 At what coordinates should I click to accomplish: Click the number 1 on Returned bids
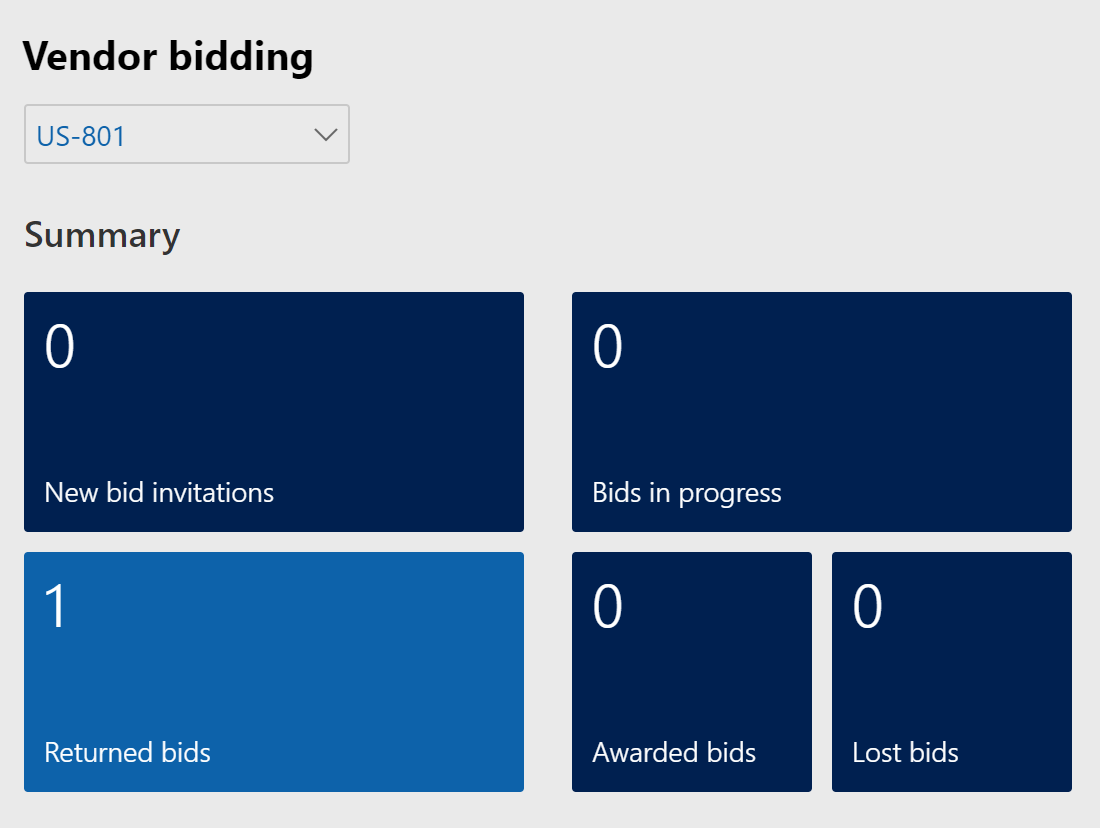[x=57, y=608]
